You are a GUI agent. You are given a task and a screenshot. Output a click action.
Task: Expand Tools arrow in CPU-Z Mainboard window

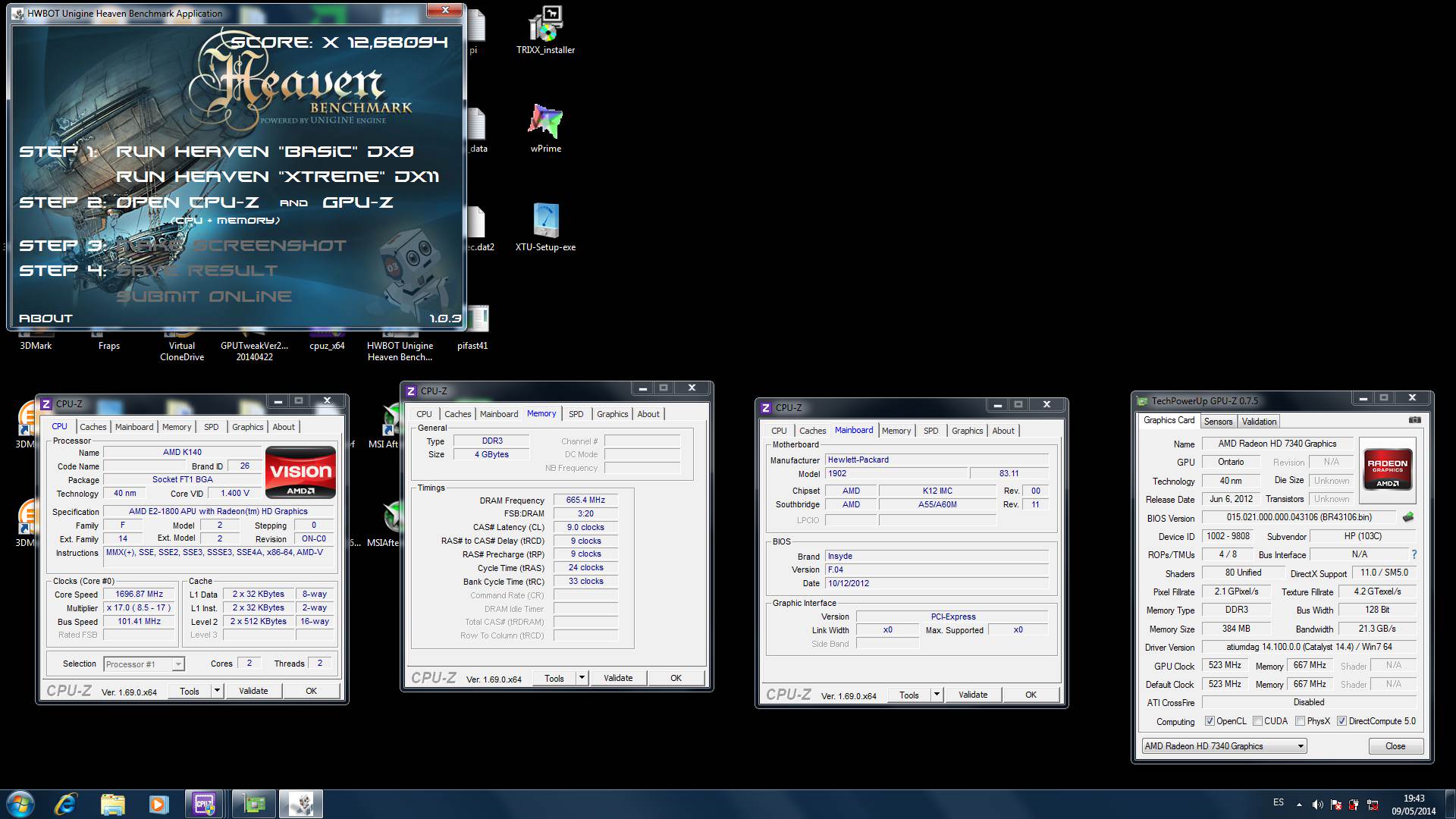937,695
